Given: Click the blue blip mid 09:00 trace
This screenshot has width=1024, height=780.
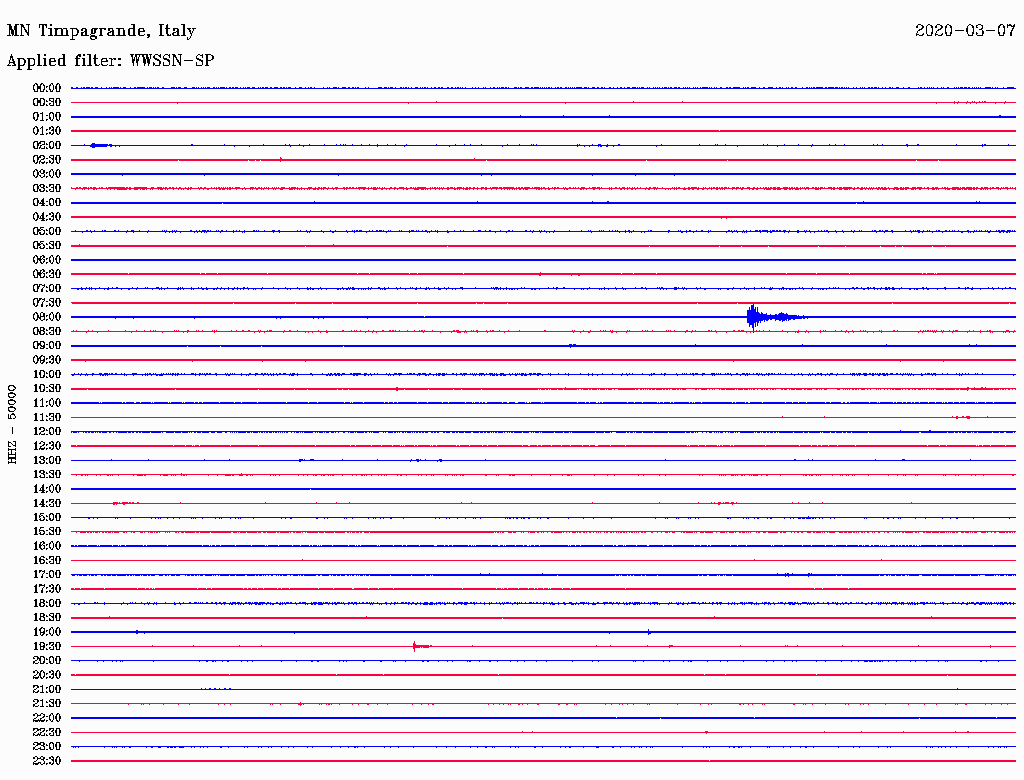Looking at the screenshot, I should (572, 345).
